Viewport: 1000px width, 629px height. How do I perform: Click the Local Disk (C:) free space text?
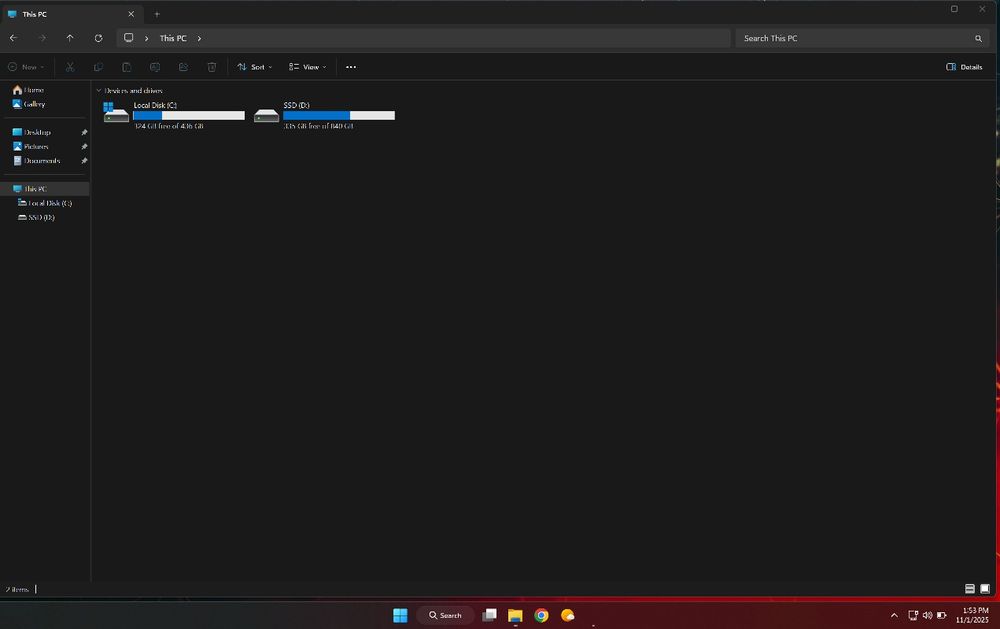(169, 126)
